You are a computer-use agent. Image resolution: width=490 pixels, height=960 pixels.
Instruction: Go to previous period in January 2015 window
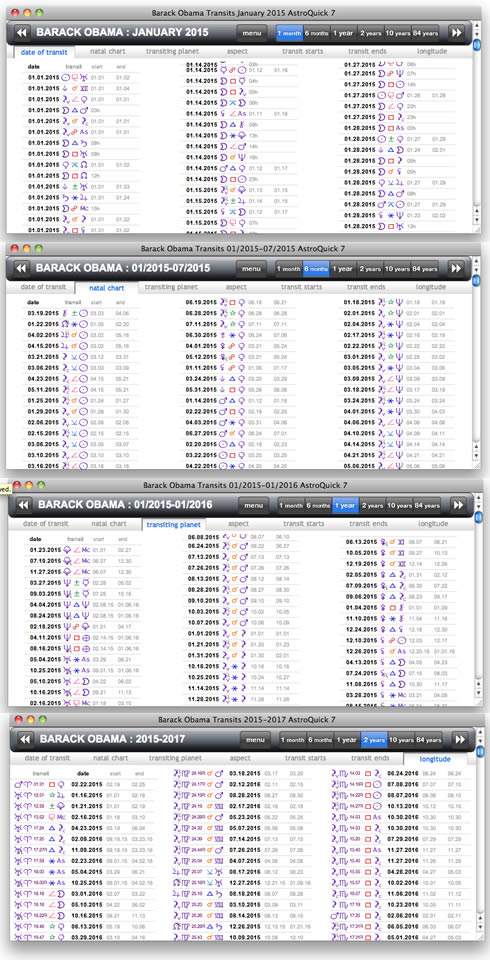pyautogui.click(x=21, y=32)
